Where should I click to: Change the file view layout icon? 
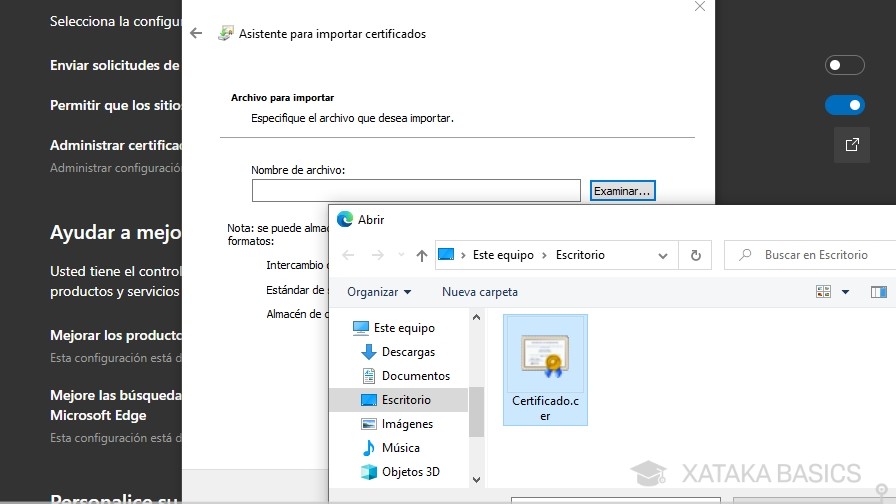(823, 292)
